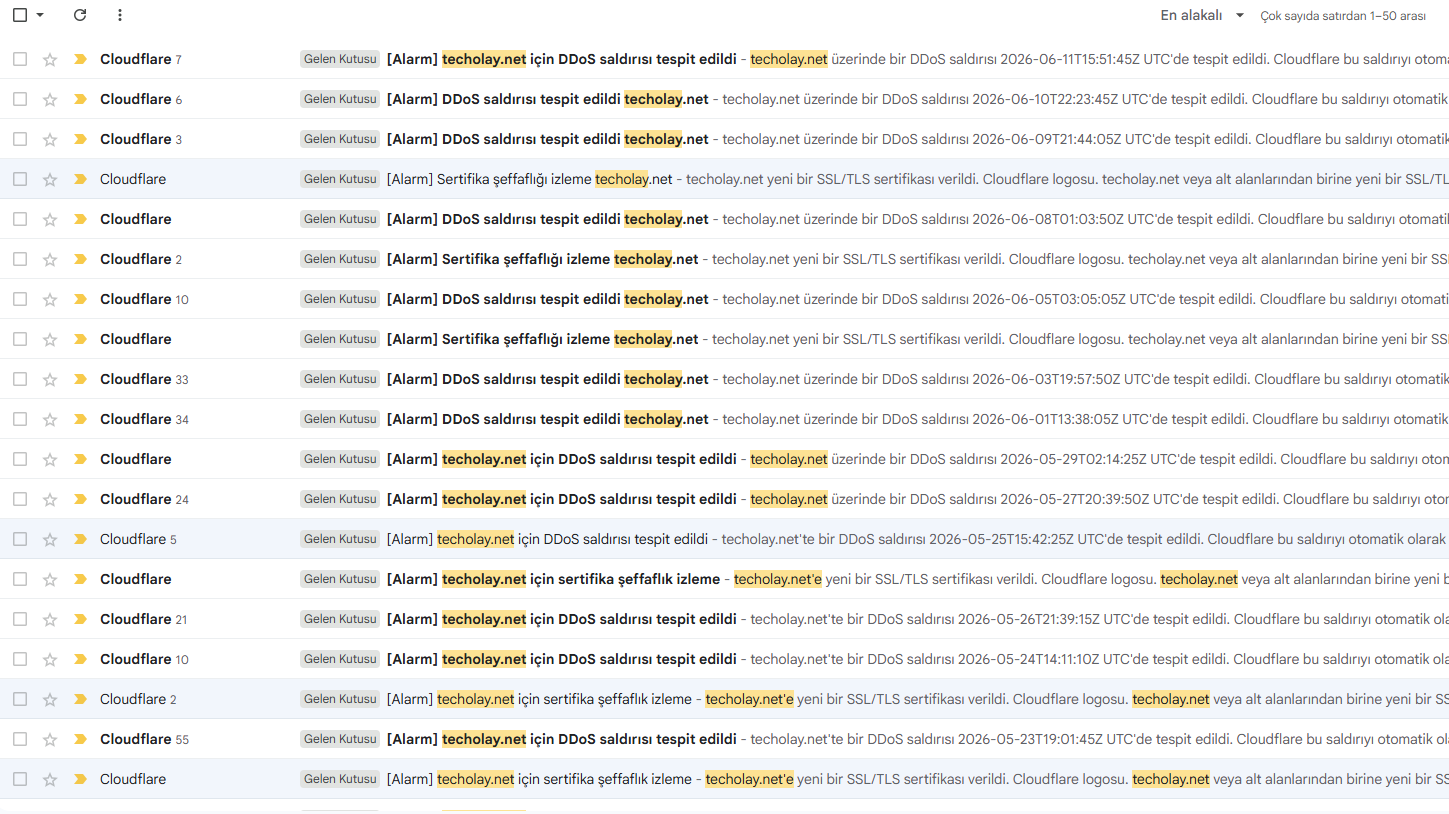
Task: Toggle importance marker on Cloudflare 3 row
Action: click(80, 139)
